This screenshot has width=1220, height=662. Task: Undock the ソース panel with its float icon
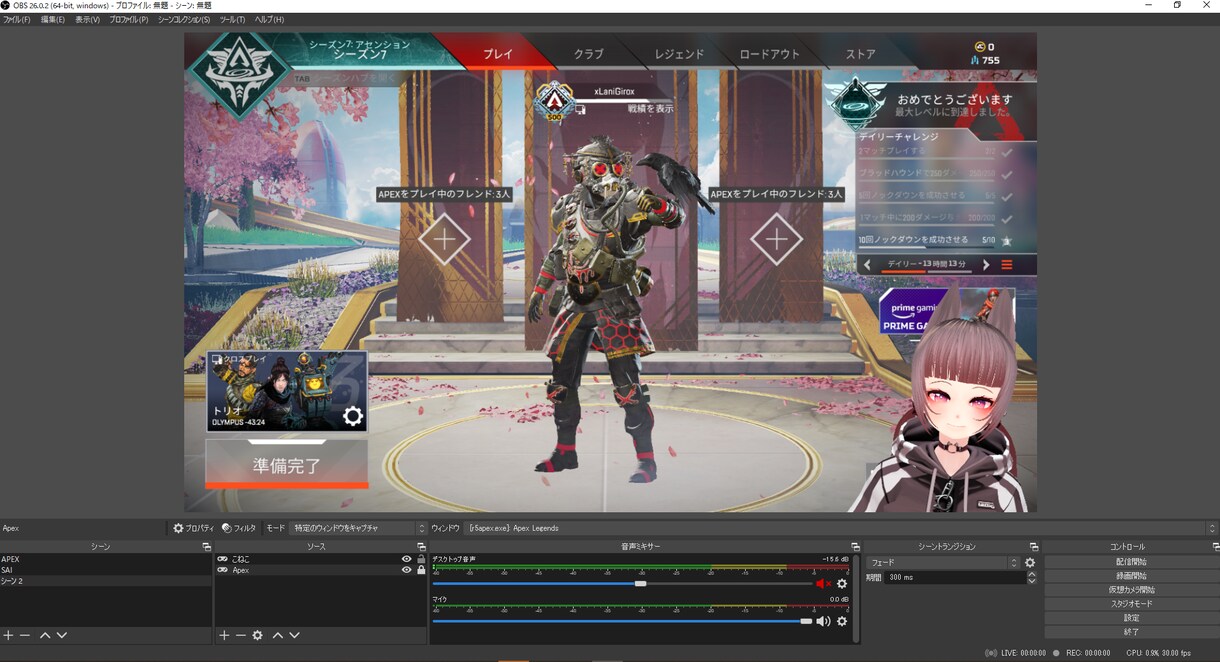(421, 547)
